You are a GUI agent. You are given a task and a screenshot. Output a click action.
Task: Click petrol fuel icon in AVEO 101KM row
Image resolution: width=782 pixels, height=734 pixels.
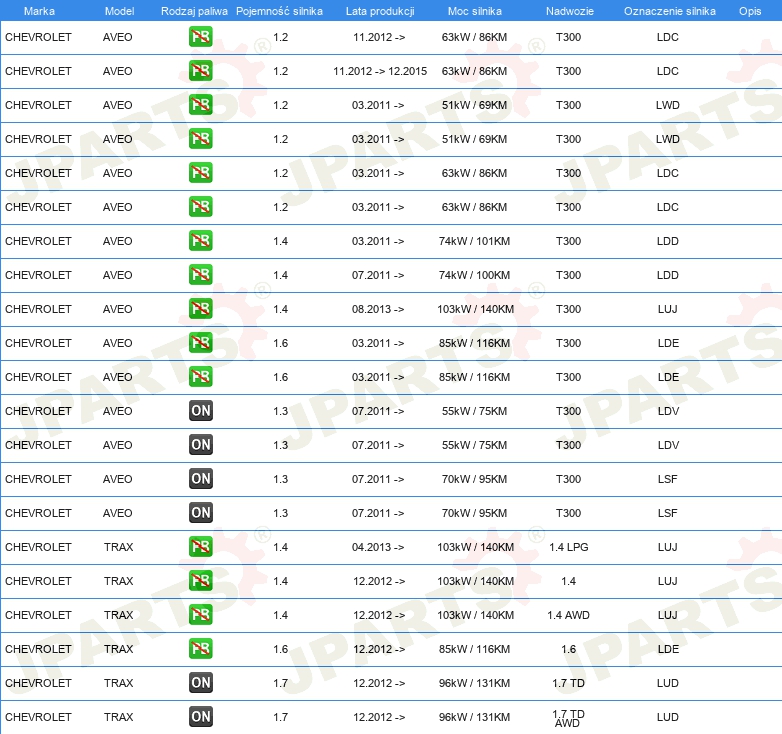[x=201, y=241]
